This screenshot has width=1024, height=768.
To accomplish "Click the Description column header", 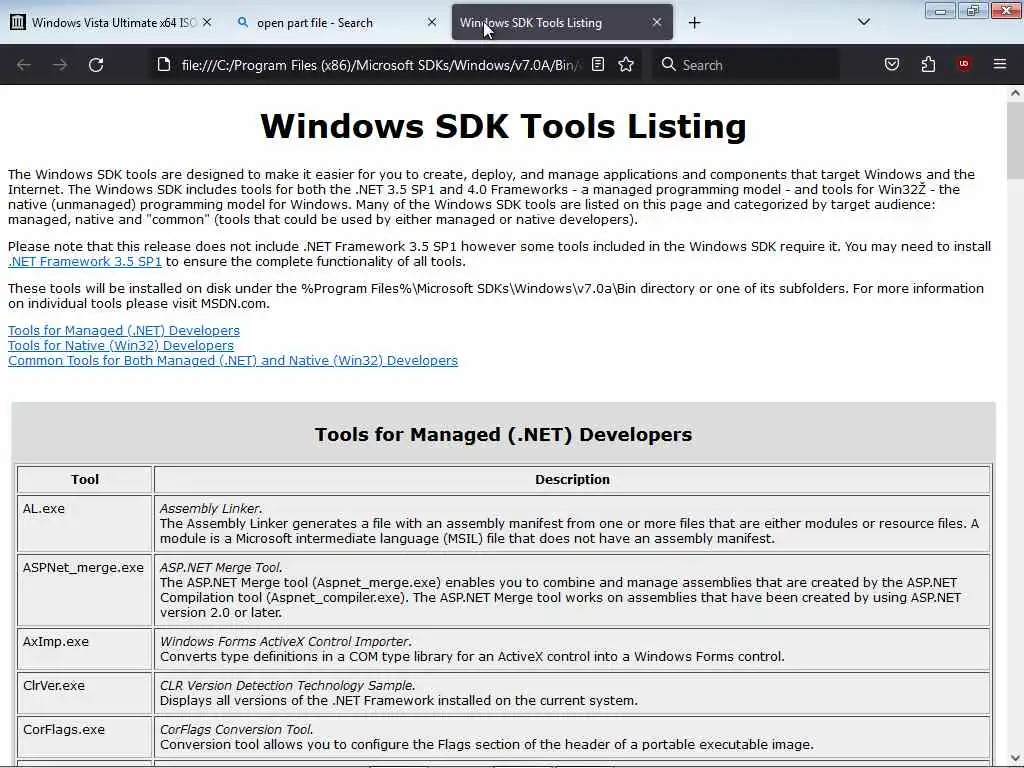I will (572, 479).
